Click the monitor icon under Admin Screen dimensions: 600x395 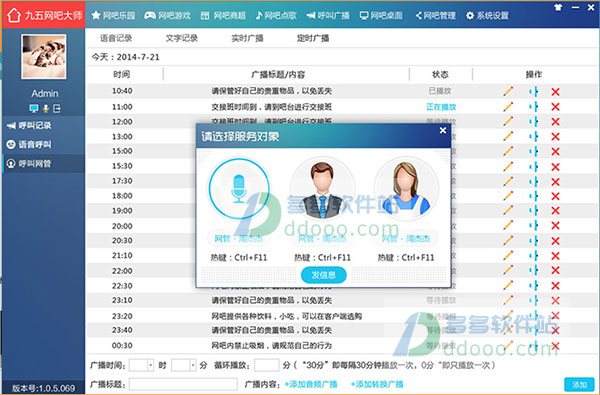click(34, 109)
